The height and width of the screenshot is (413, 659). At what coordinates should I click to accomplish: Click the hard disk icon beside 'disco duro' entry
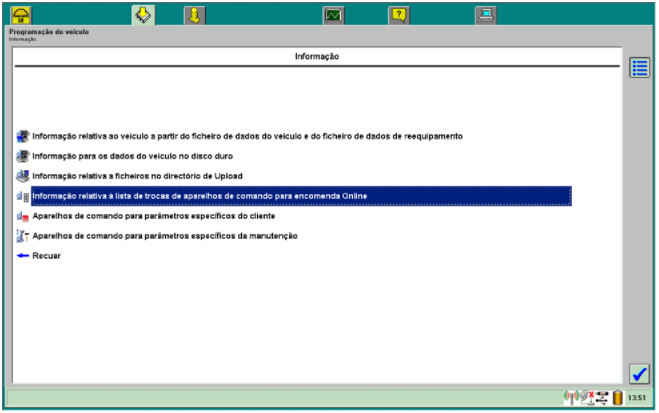tap(23, 156)
